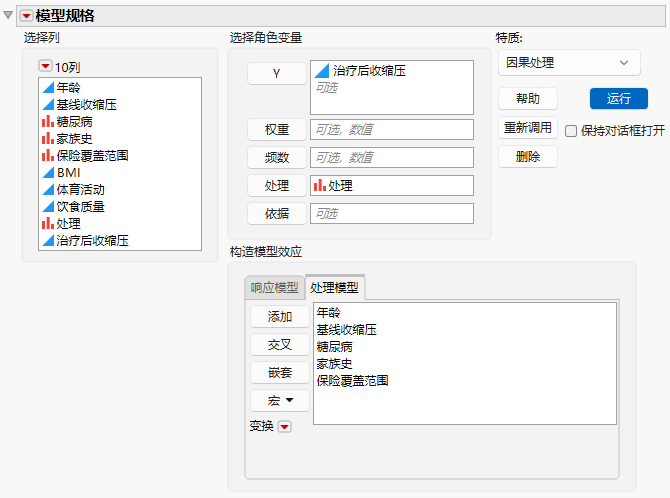Click the 删除 button
The height and width of the screenshot is (498, 670).
(528, 156)
